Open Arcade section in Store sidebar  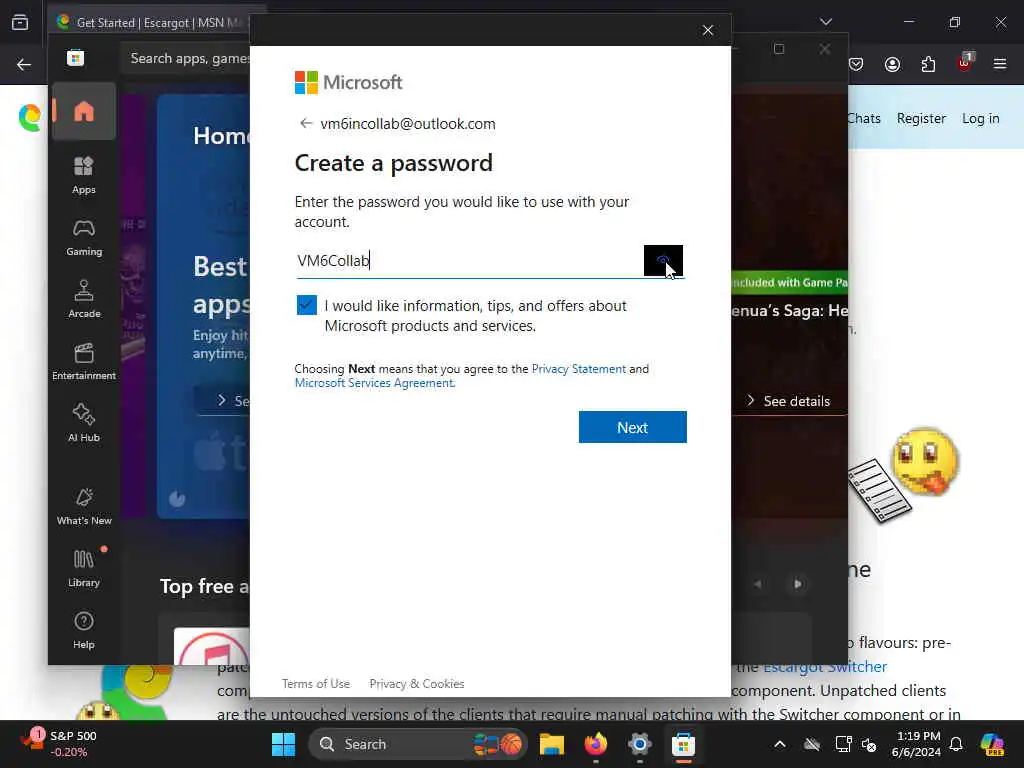click(x=84, y=299)
